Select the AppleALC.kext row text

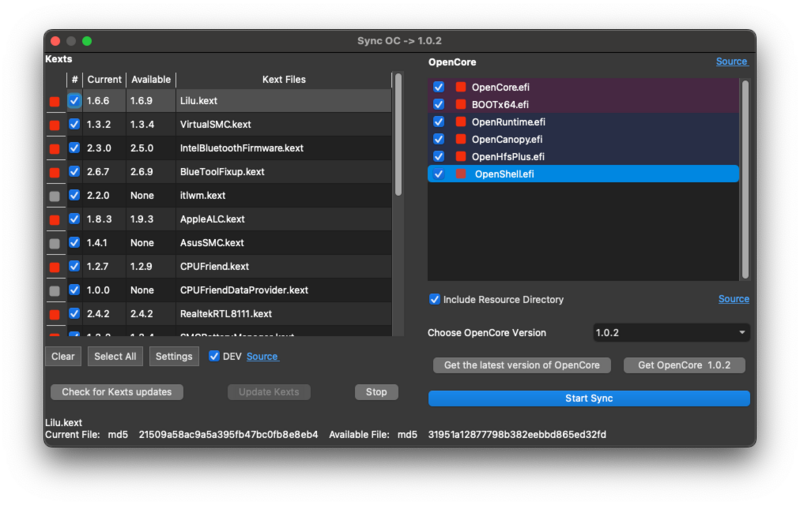point(212,219)
